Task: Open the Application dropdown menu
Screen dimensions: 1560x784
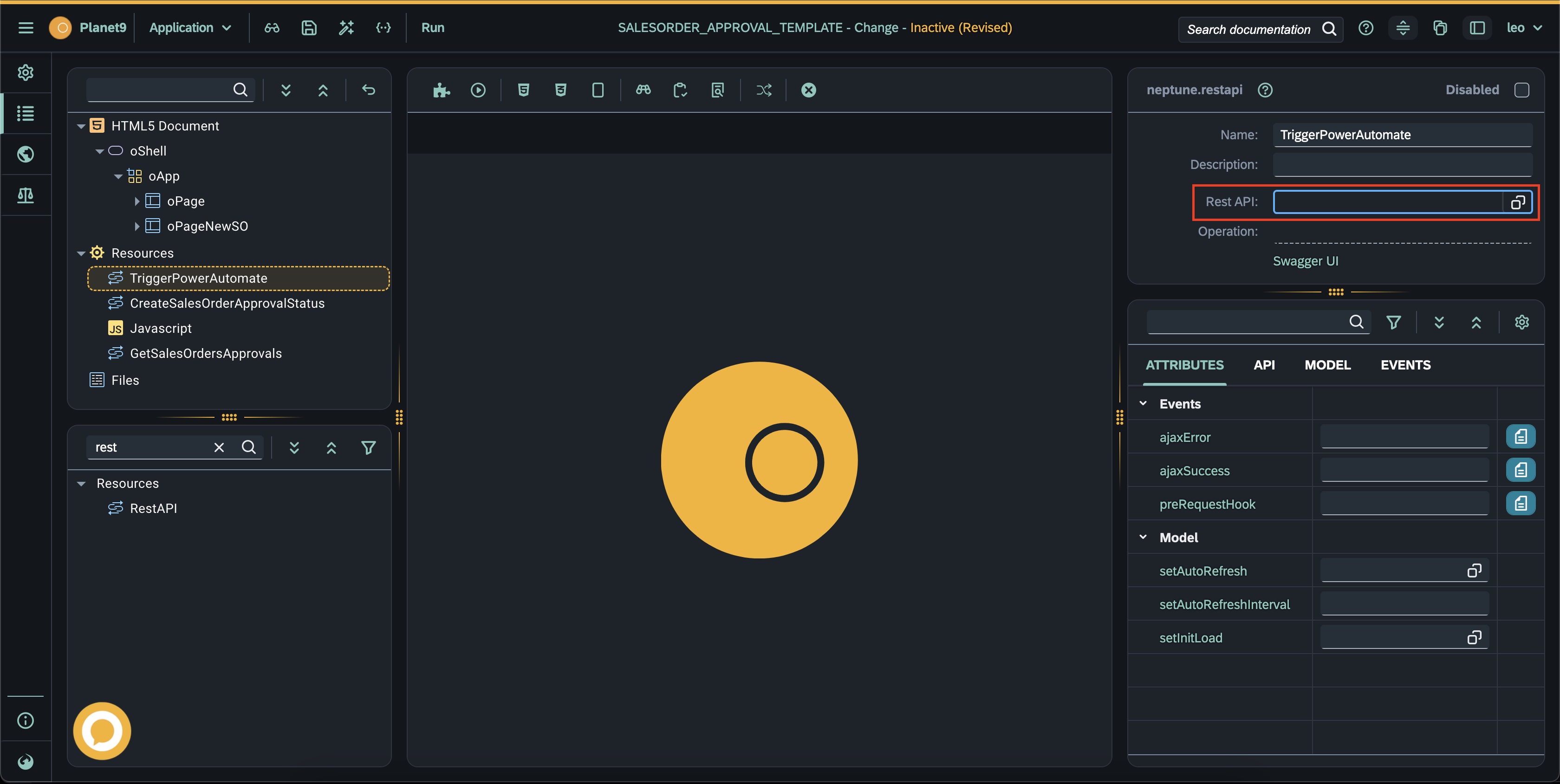Action: coord(190,28)
